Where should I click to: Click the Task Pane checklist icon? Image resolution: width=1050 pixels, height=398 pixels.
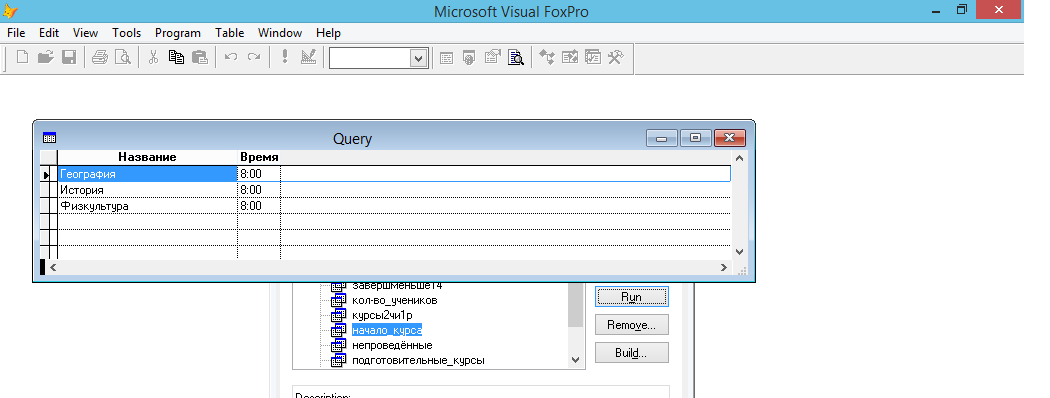pos(593,58)
